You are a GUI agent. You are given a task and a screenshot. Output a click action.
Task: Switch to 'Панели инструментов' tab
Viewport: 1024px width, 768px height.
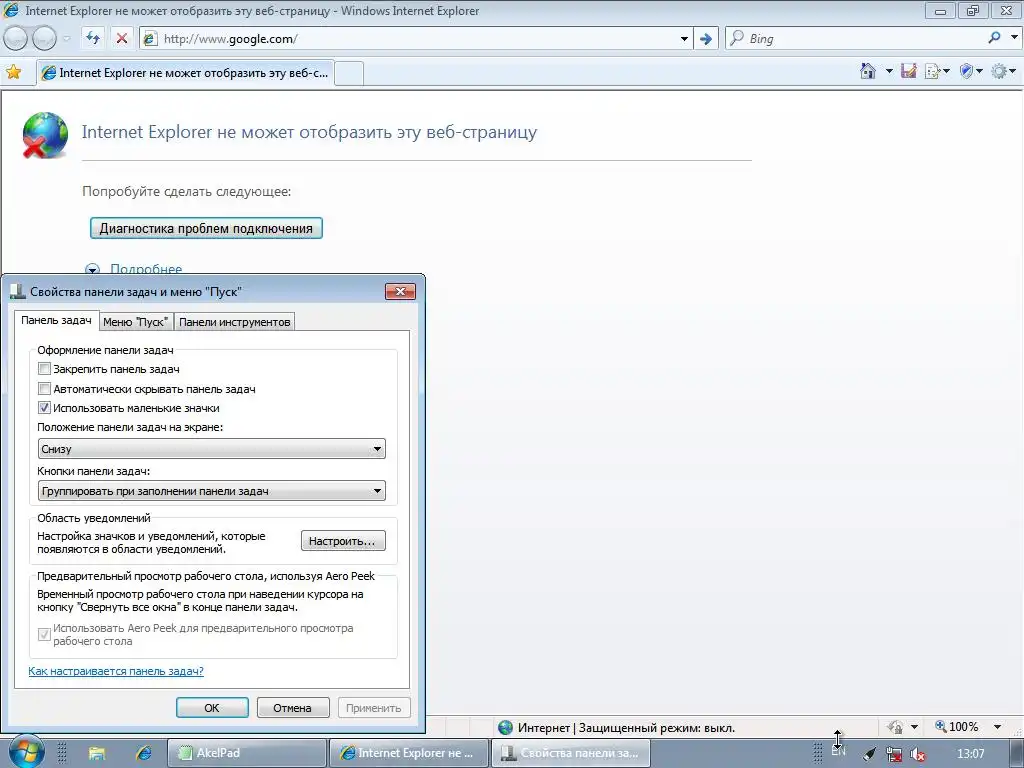234,322
